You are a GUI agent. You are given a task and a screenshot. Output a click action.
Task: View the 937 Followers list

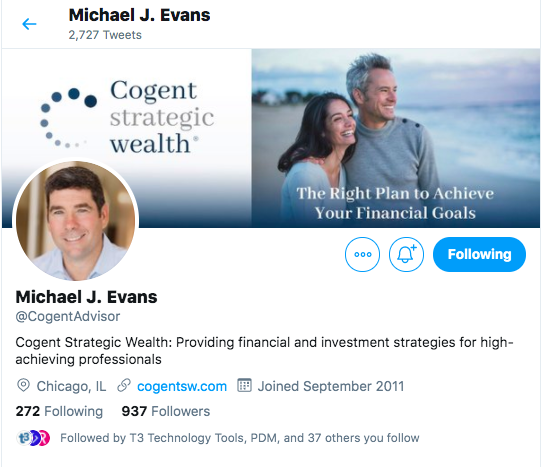coord(166,411)
